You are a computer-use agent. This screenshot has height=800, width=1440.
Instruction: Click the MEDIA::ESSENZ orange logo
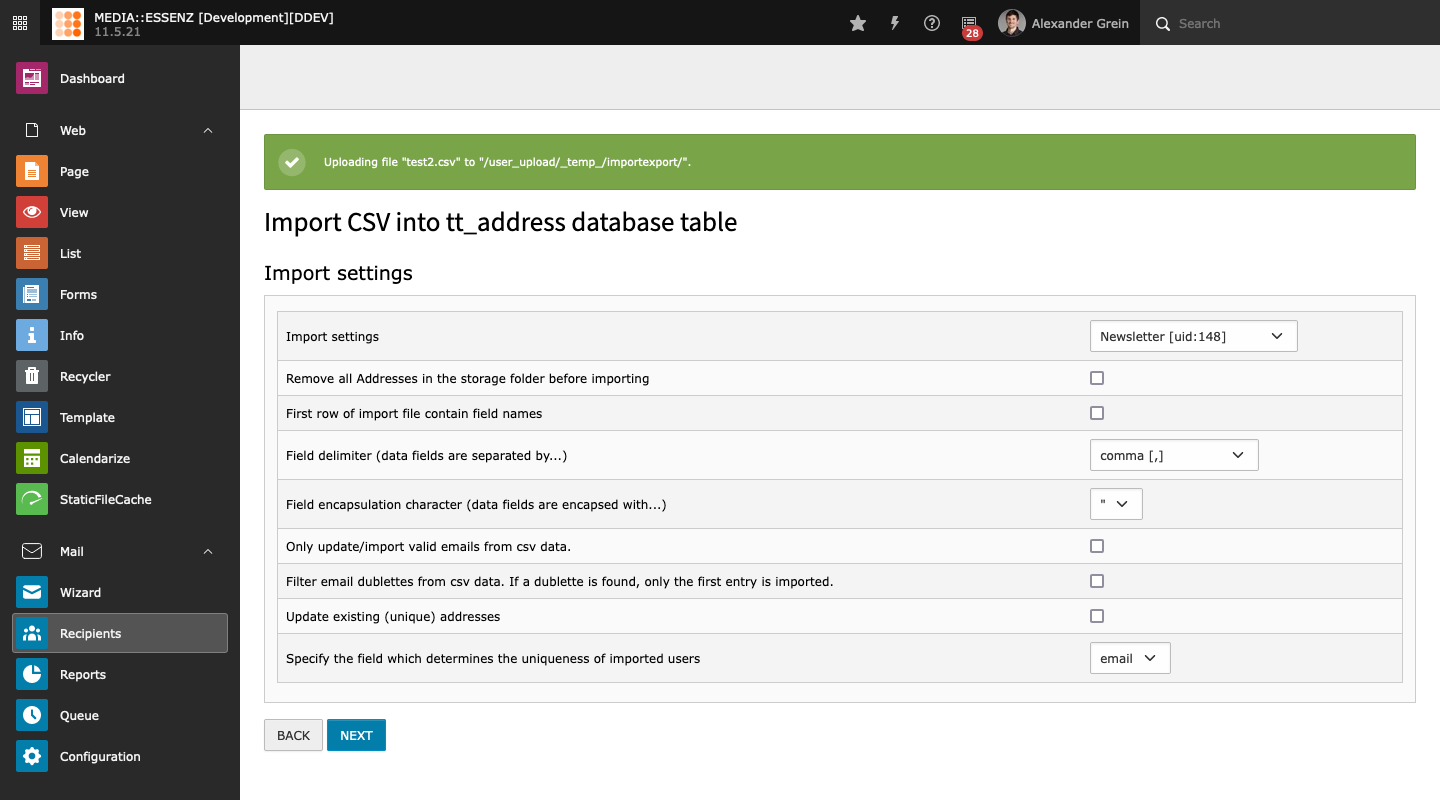tap(68, 23)
